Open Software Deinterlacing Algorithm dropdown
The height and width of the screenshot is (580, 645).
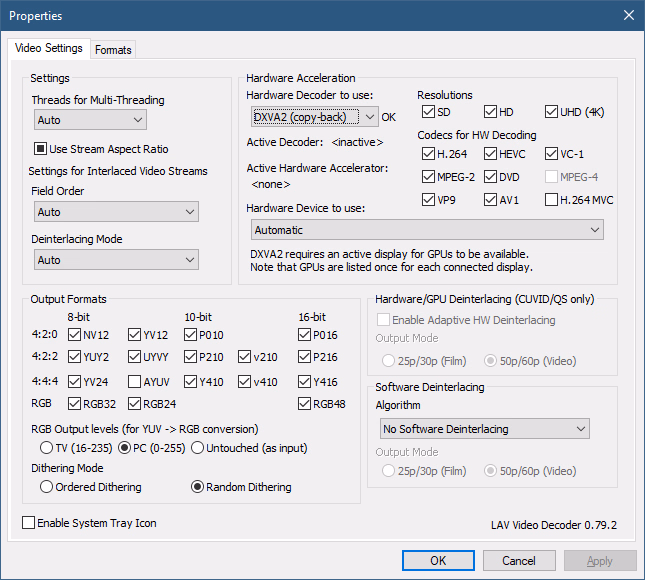[x=485, y=429]
